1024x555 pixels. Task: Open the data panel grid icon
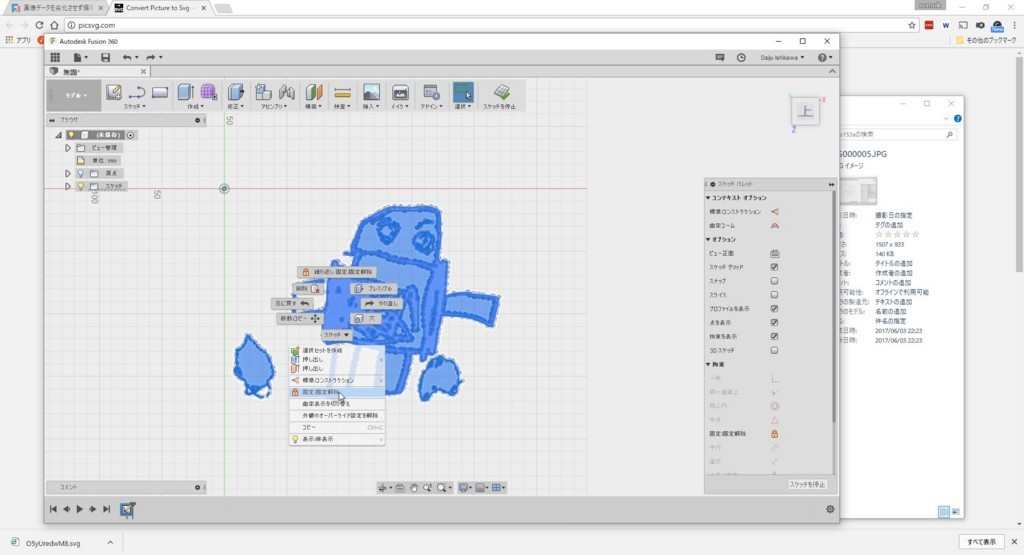pyautogui.click(x=56, y=57)
